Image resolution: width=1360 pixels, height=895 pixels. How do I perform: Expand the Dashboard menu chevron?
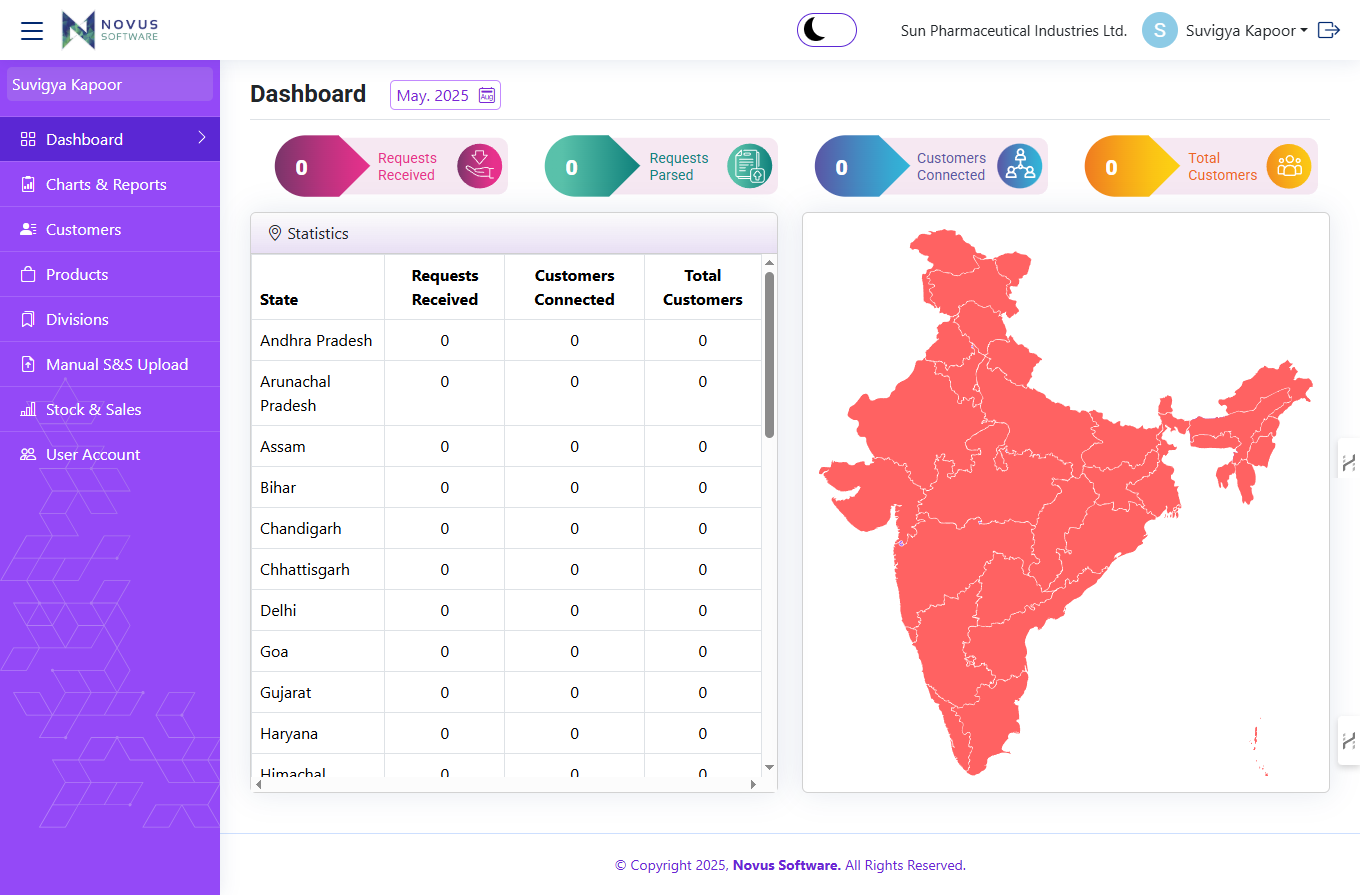201,138
